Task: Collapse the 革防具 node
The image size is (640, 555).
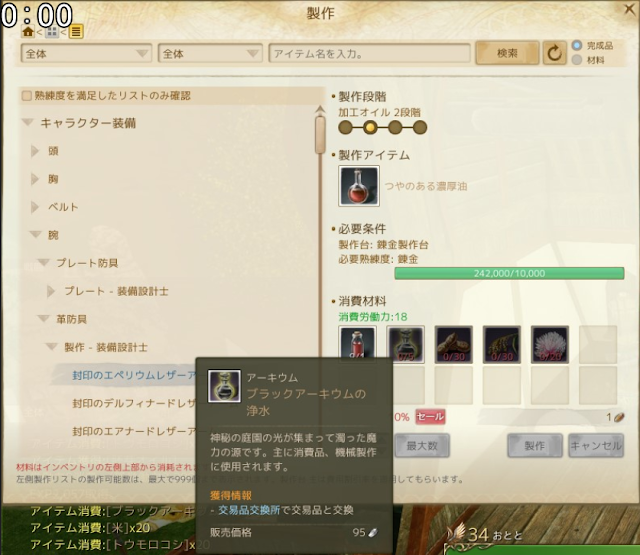Action: [x=43, y=318]
